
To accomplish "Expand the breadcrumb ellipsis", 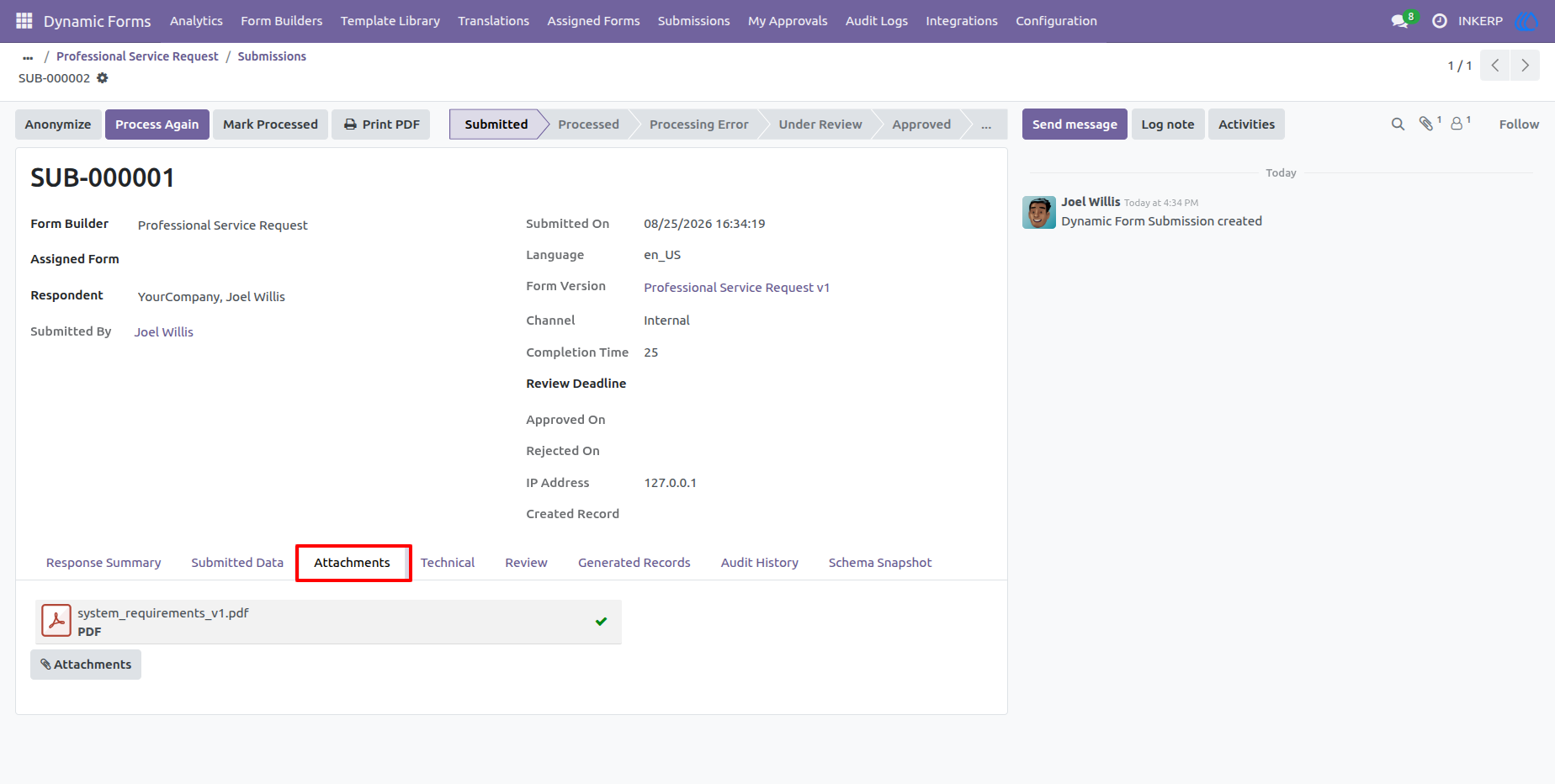I will pos(28,57).
